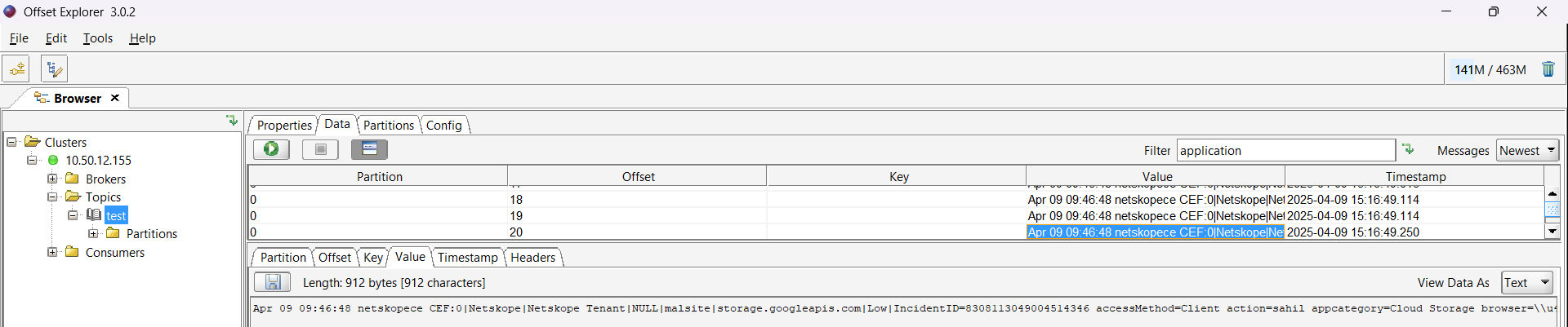This screenshot has width=1568, height=327.
Task: Collapse the Topics tree node
Action: pos(52,197)
